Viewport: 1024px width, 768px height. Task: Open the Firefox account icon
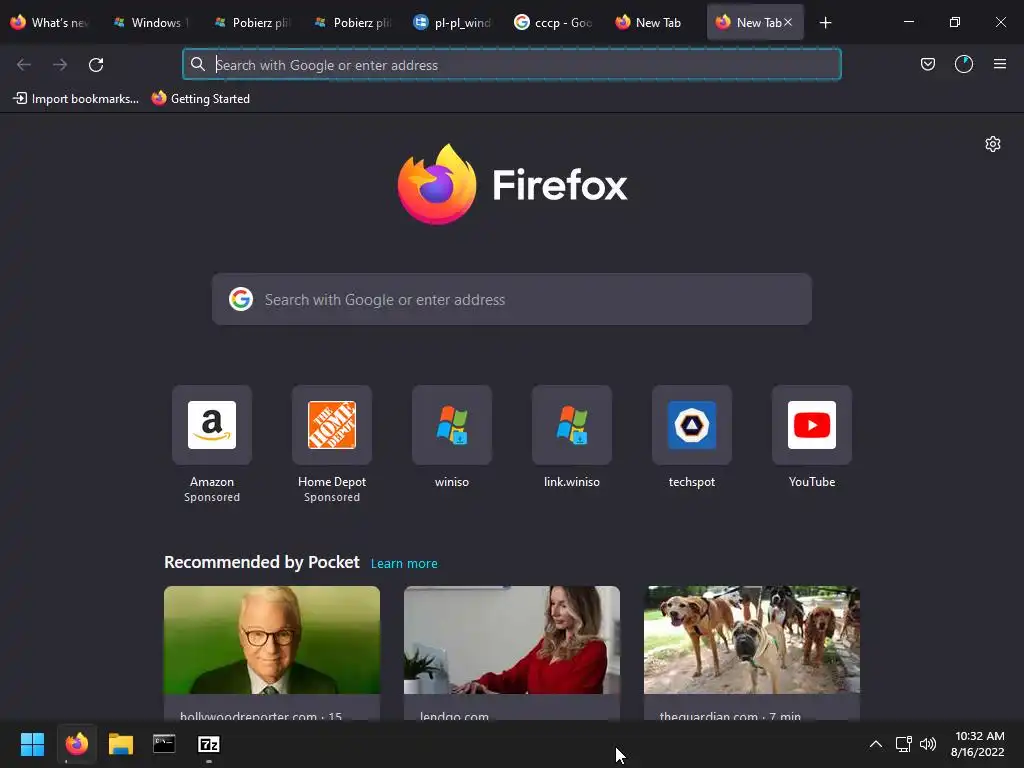click(963, 64)
